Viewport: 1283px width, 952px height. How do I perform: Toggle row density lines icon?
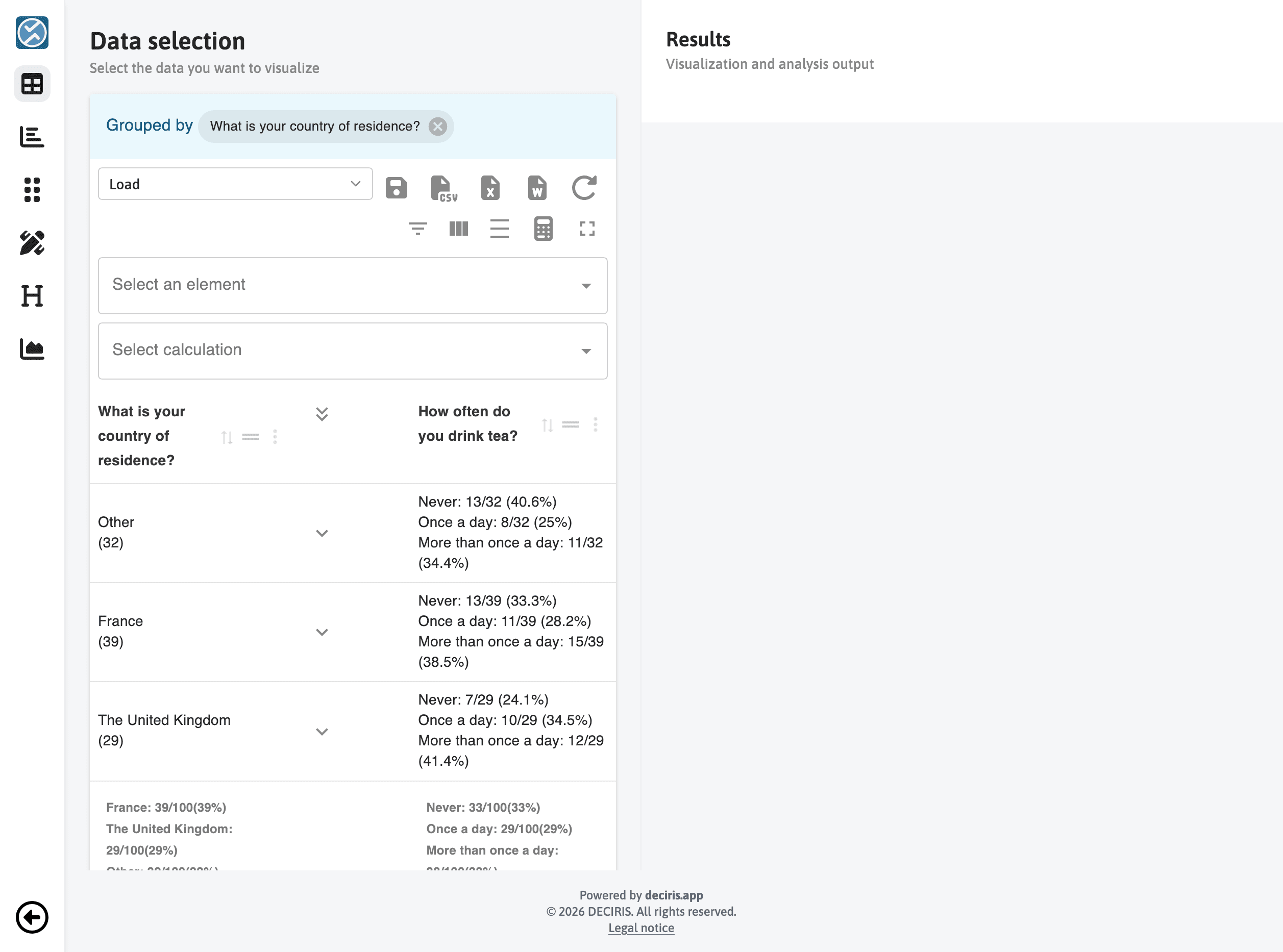[499, 229]
